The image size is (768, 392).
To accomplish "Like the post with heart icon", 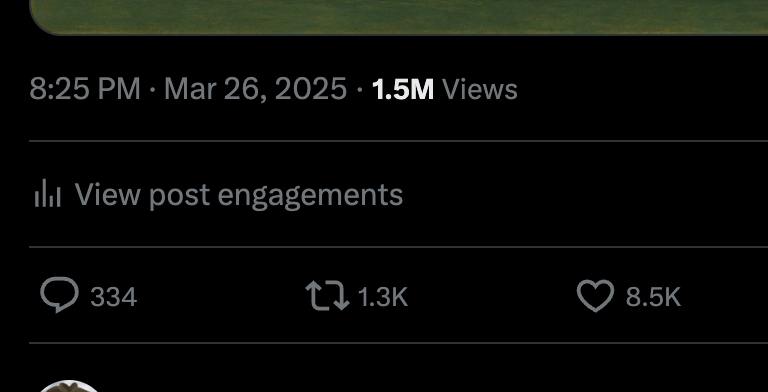I will click(x=595, y=296).
